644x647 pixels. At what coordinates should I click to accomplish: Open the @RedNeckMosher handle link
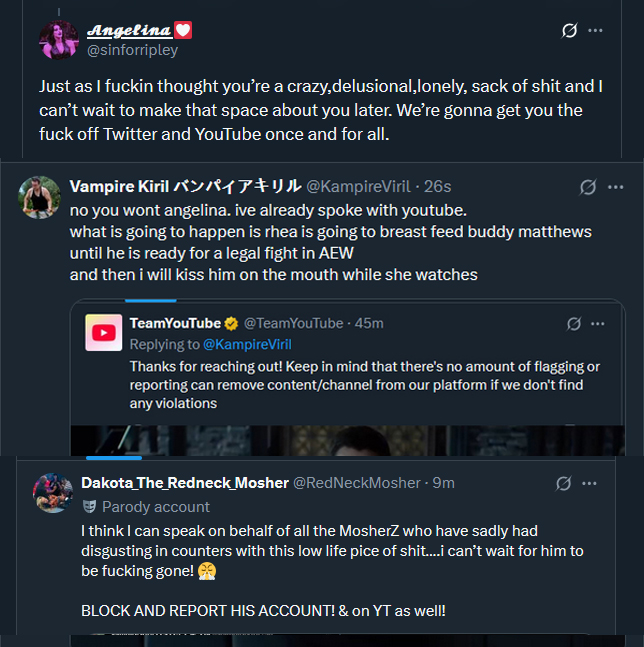pyautogui.click(x=356, y=483)
